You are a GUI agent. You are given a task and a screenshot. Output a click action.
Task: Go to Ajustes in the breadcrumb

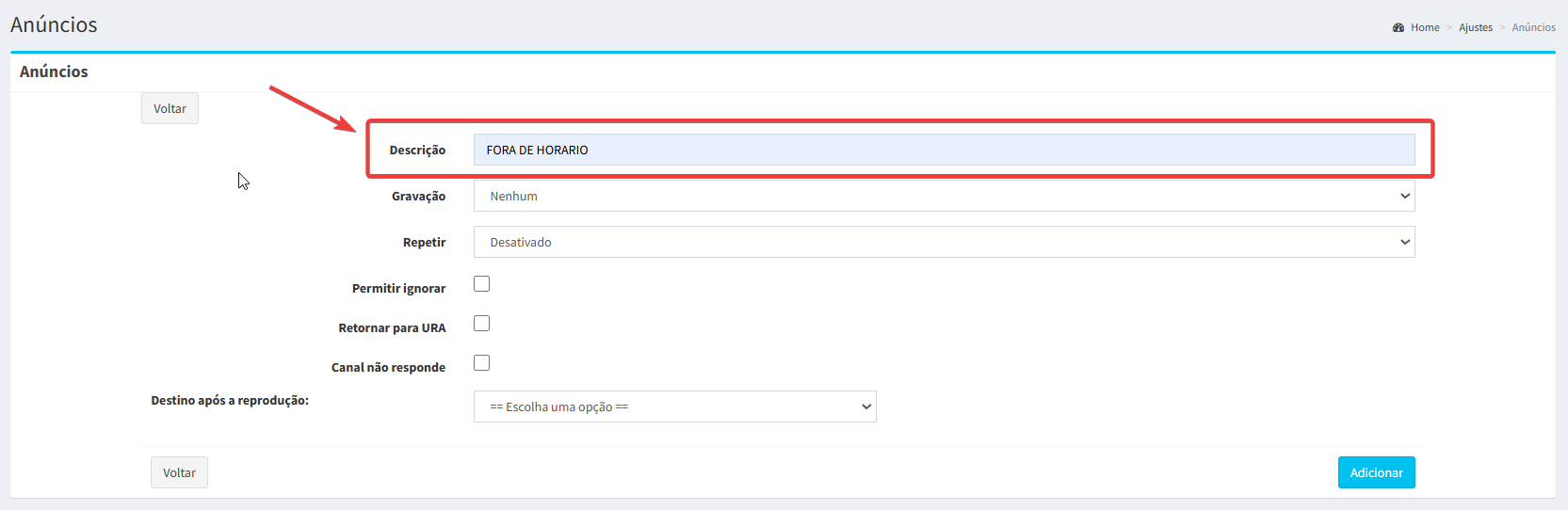[1476, 27]
